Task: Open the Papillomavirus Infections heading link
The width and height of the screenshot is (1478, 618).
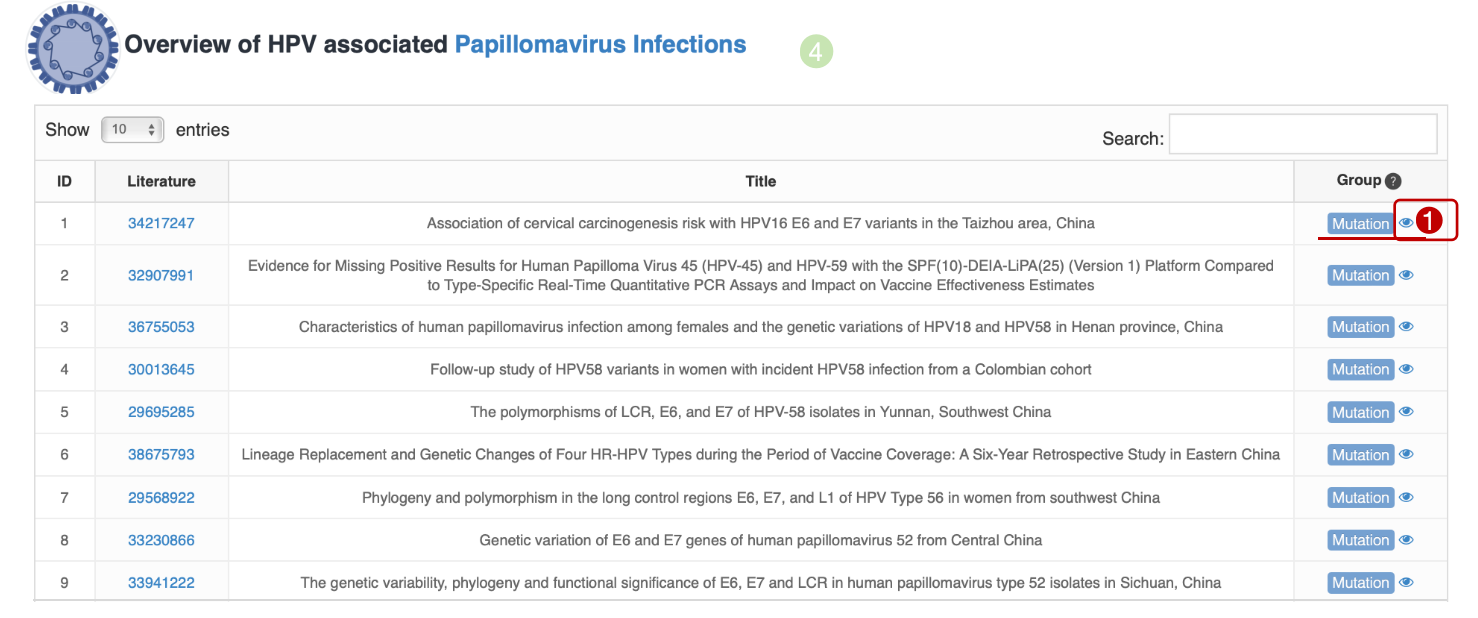Action: (600, 45)
